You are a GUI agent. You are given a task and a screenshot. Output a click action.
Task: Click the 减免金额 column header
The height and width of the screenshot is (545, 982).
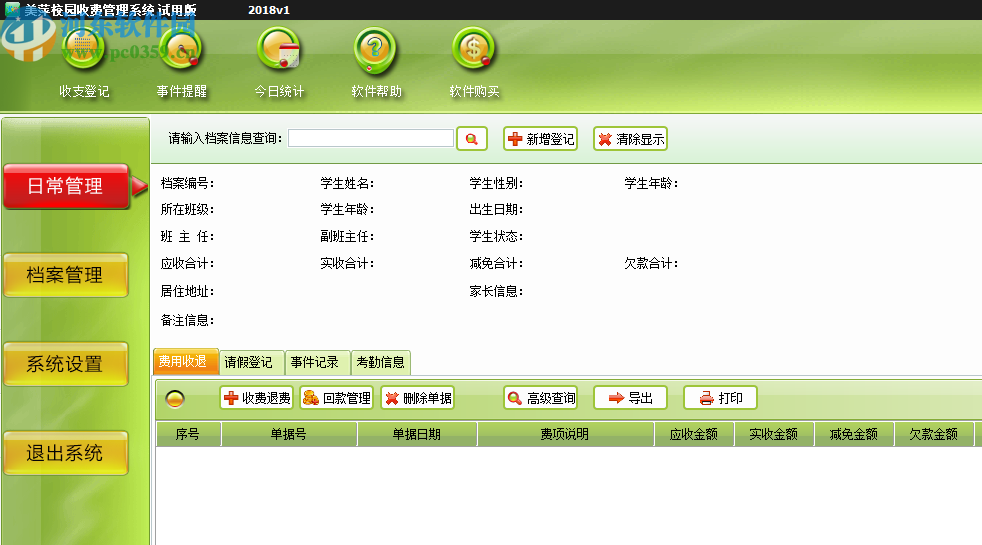pyautogui.click(x=854, y=434)
